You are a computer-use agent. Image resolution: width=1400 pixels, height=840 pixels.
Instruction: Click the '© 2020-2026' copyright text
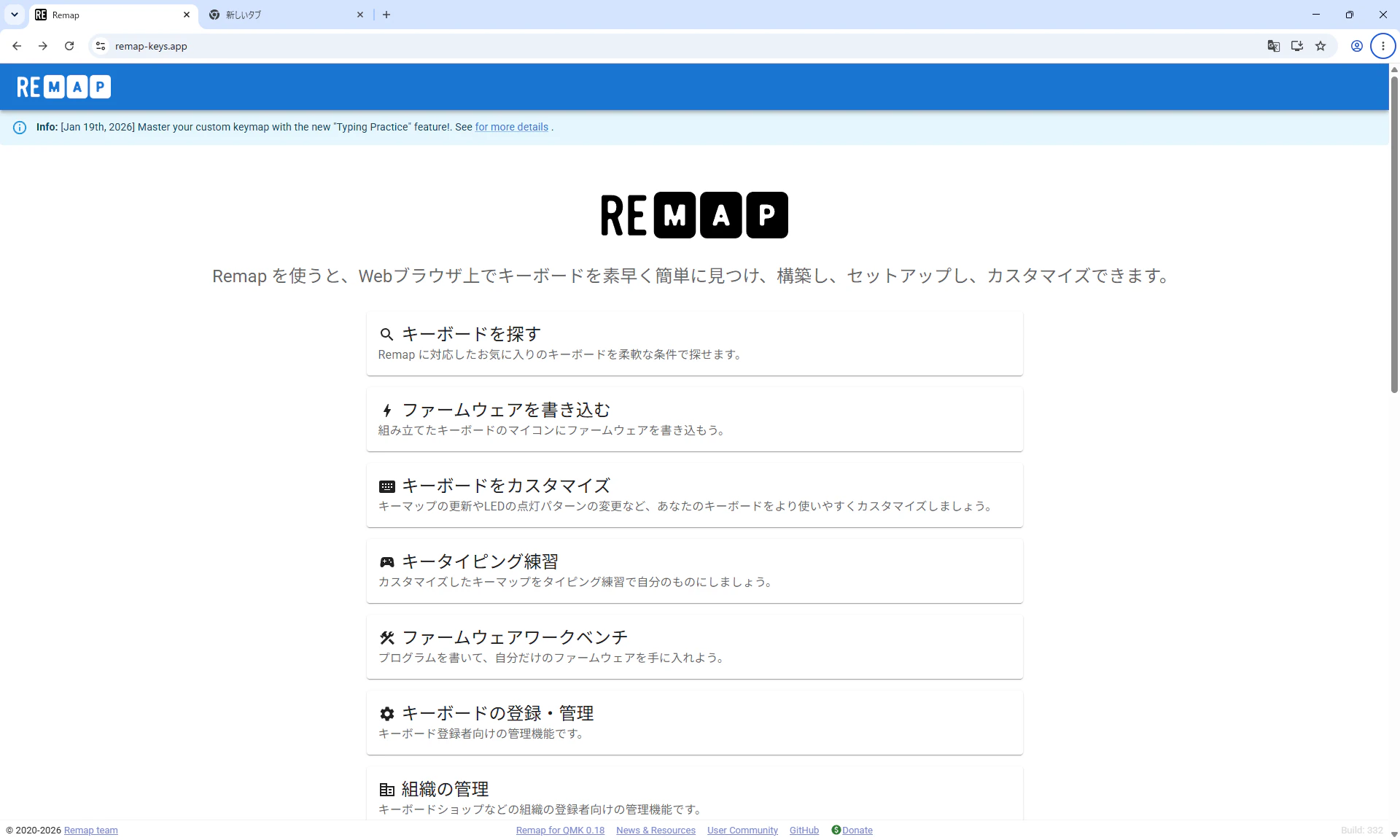coord(34,831)
